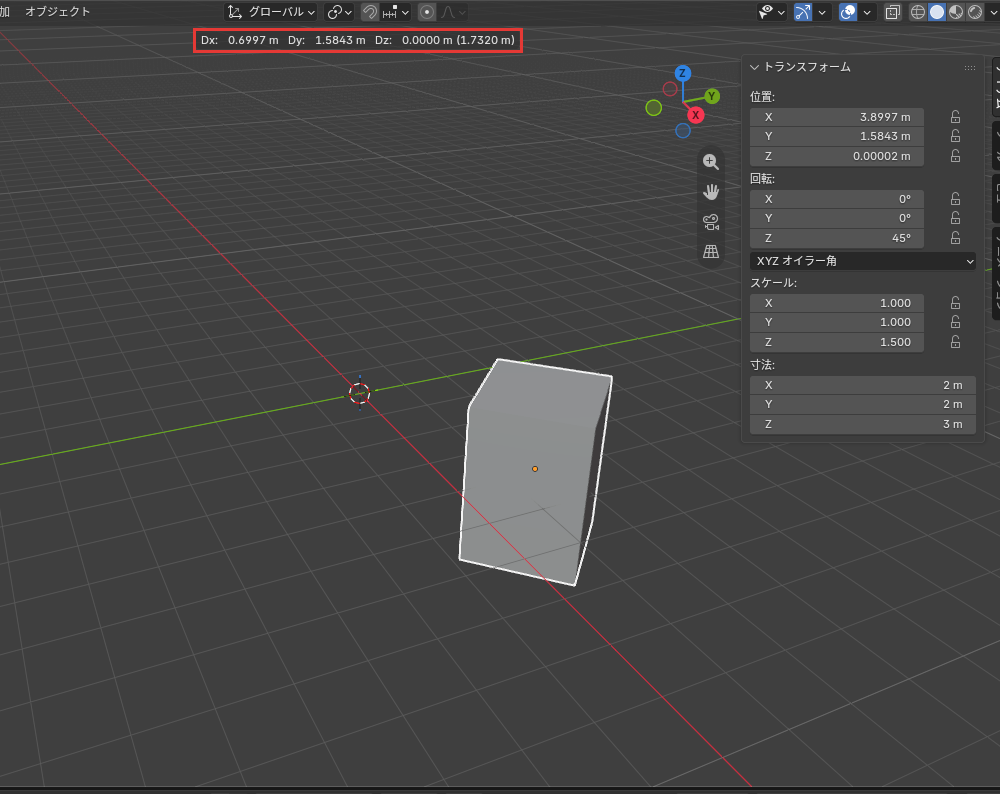
Task: Toggle snapping magnet icon
Action: coord(369,12)
